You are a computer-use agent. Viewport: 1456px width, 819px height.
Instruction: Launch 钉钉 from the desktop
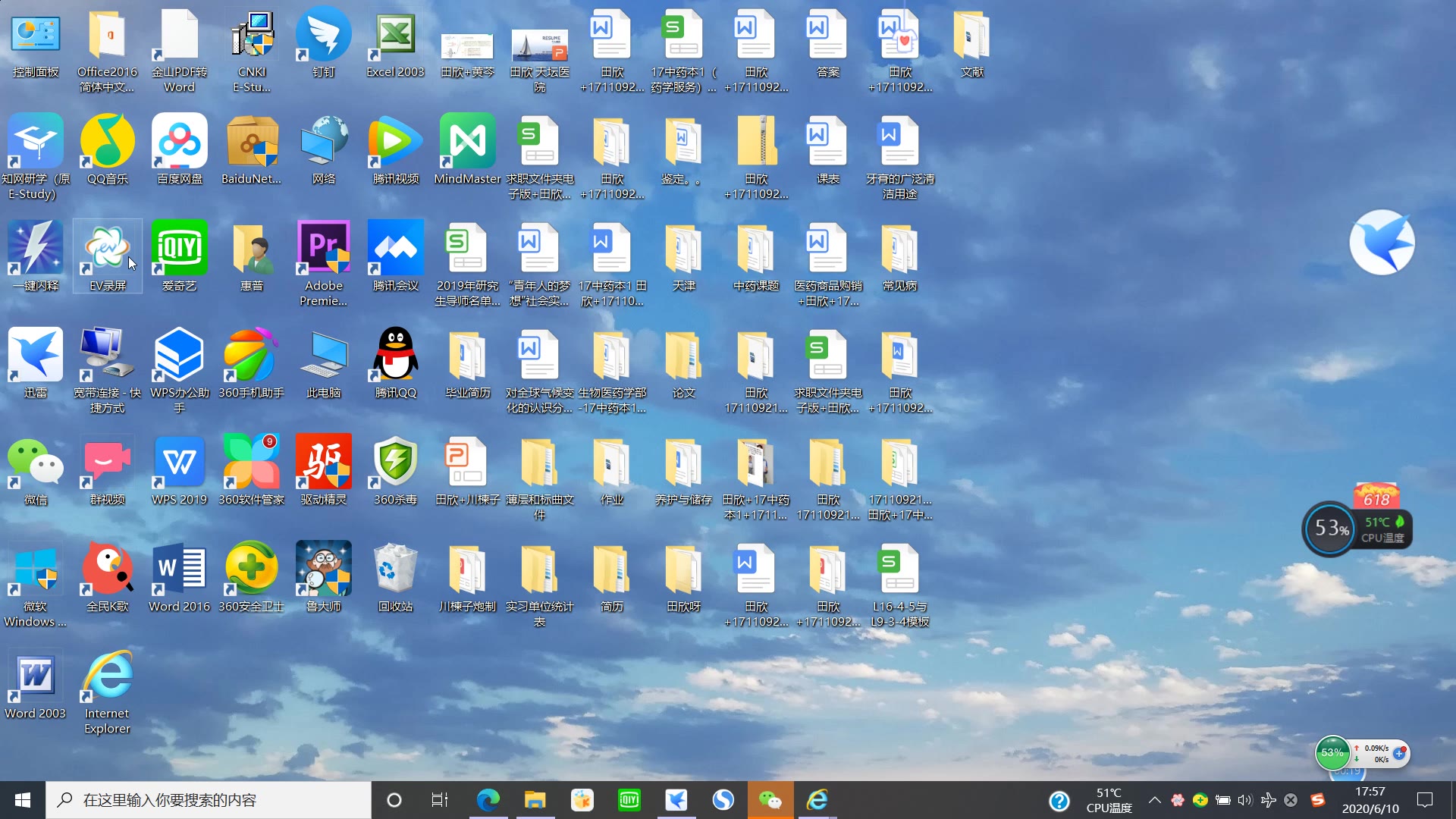[x=324, y=44]
